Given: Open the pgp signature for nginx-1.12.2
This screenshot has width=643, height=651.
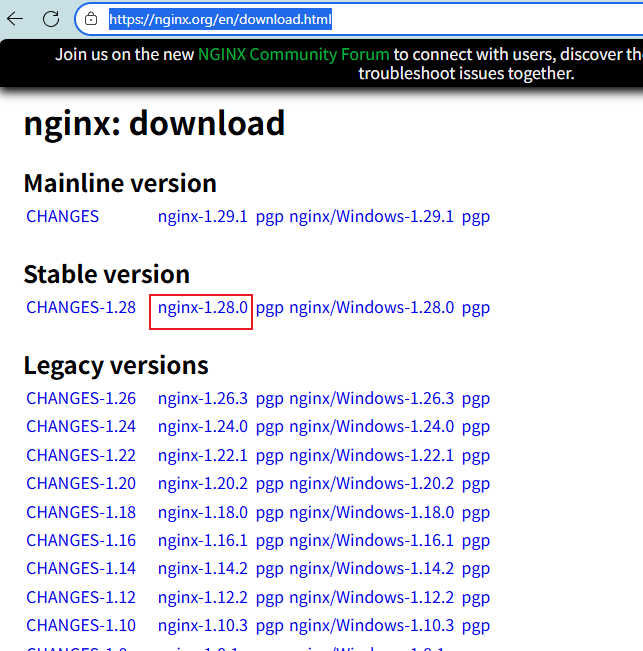Looking at the screenshot, I should coord(269,598).
